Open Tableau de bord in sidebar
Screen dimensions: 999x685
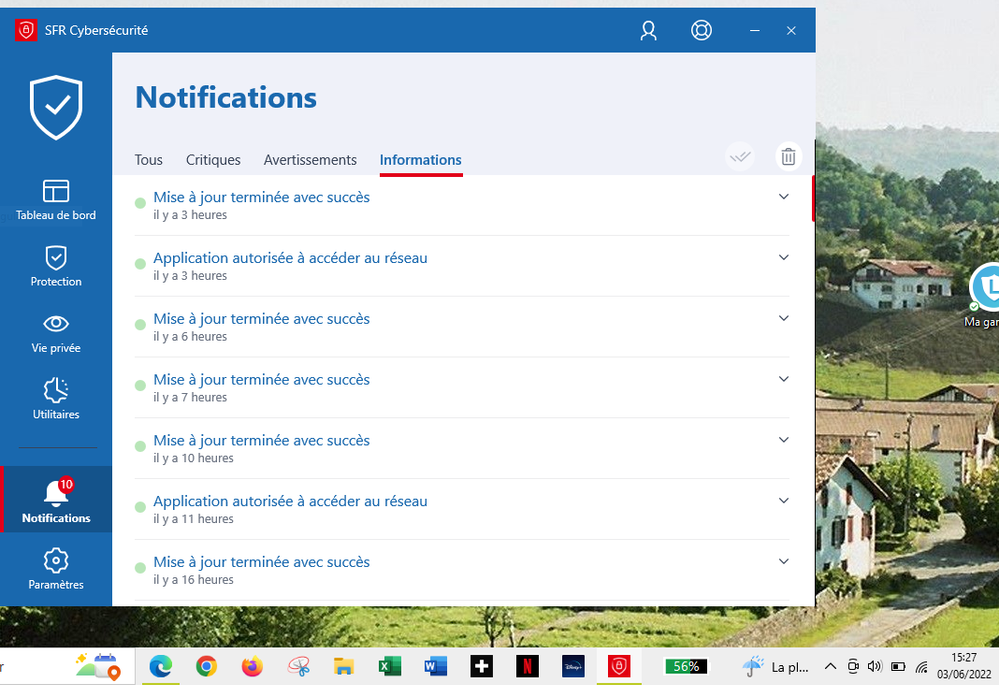click(56, 200)
